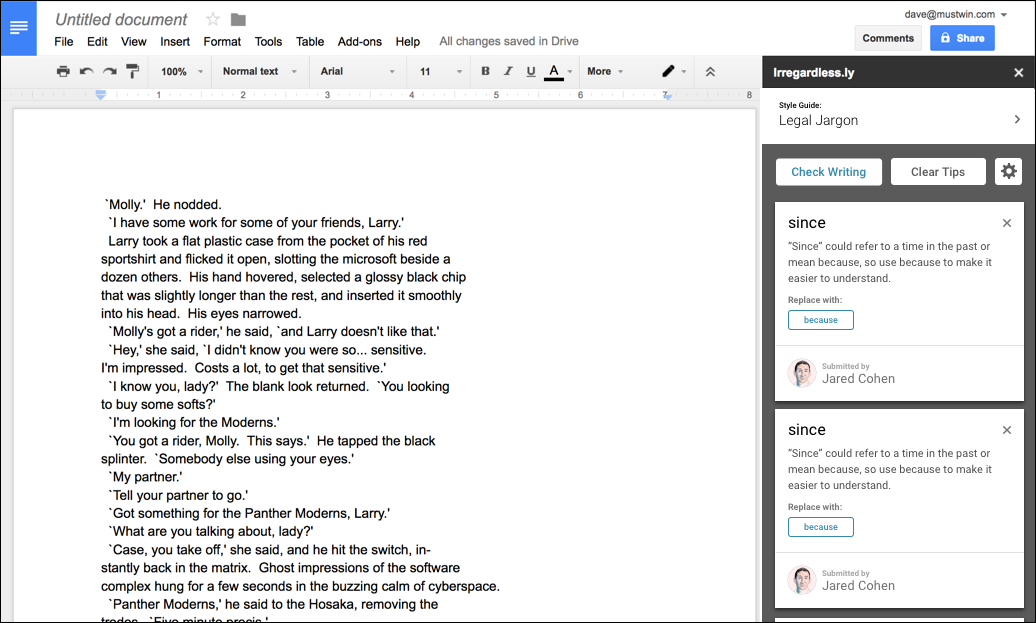Open the dave@mustwin.com account dropdown

click(955, 14)
